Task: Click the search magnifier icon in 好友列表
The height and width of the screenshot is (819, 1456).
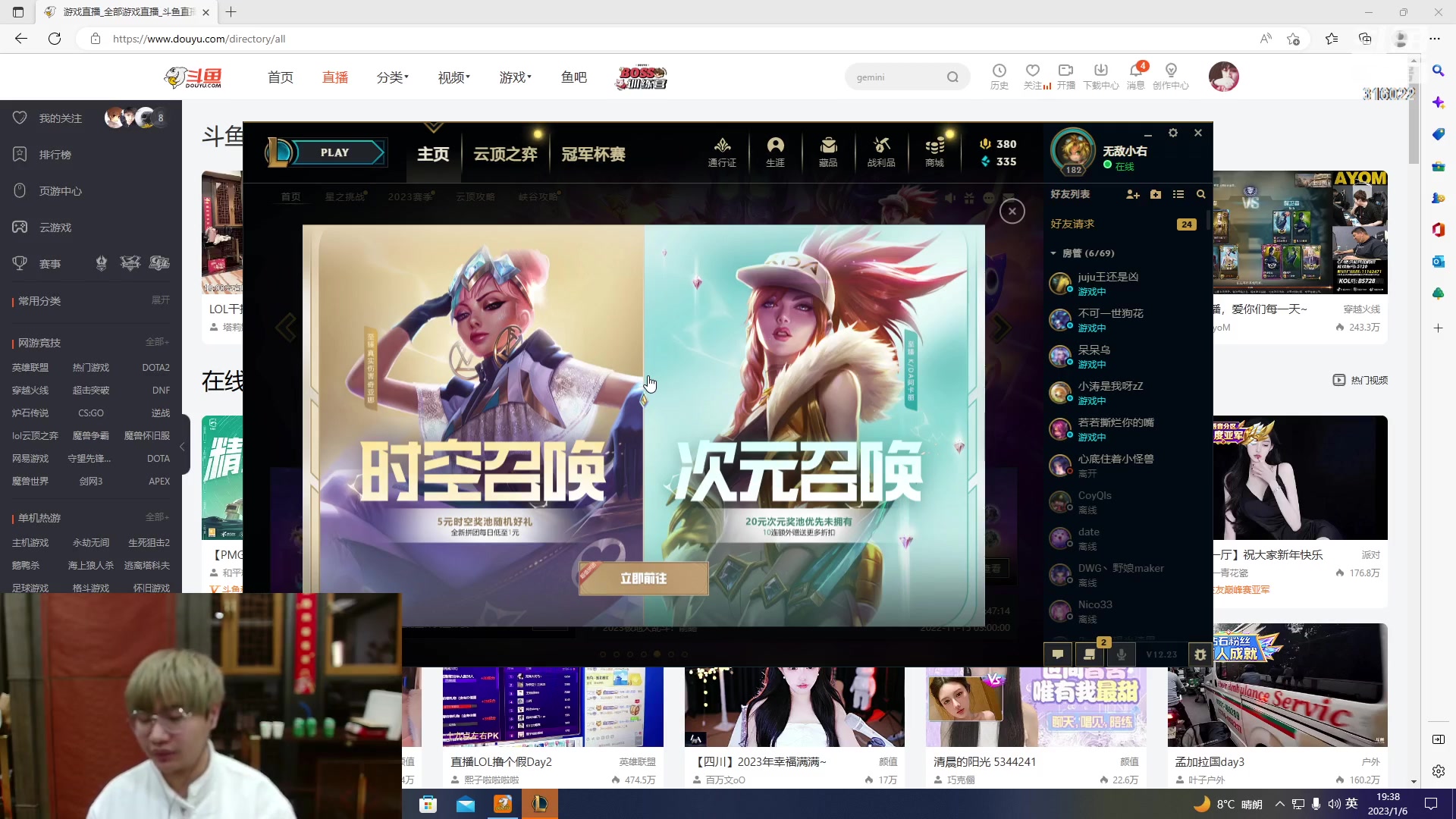Action: [x=1201, y=195]
